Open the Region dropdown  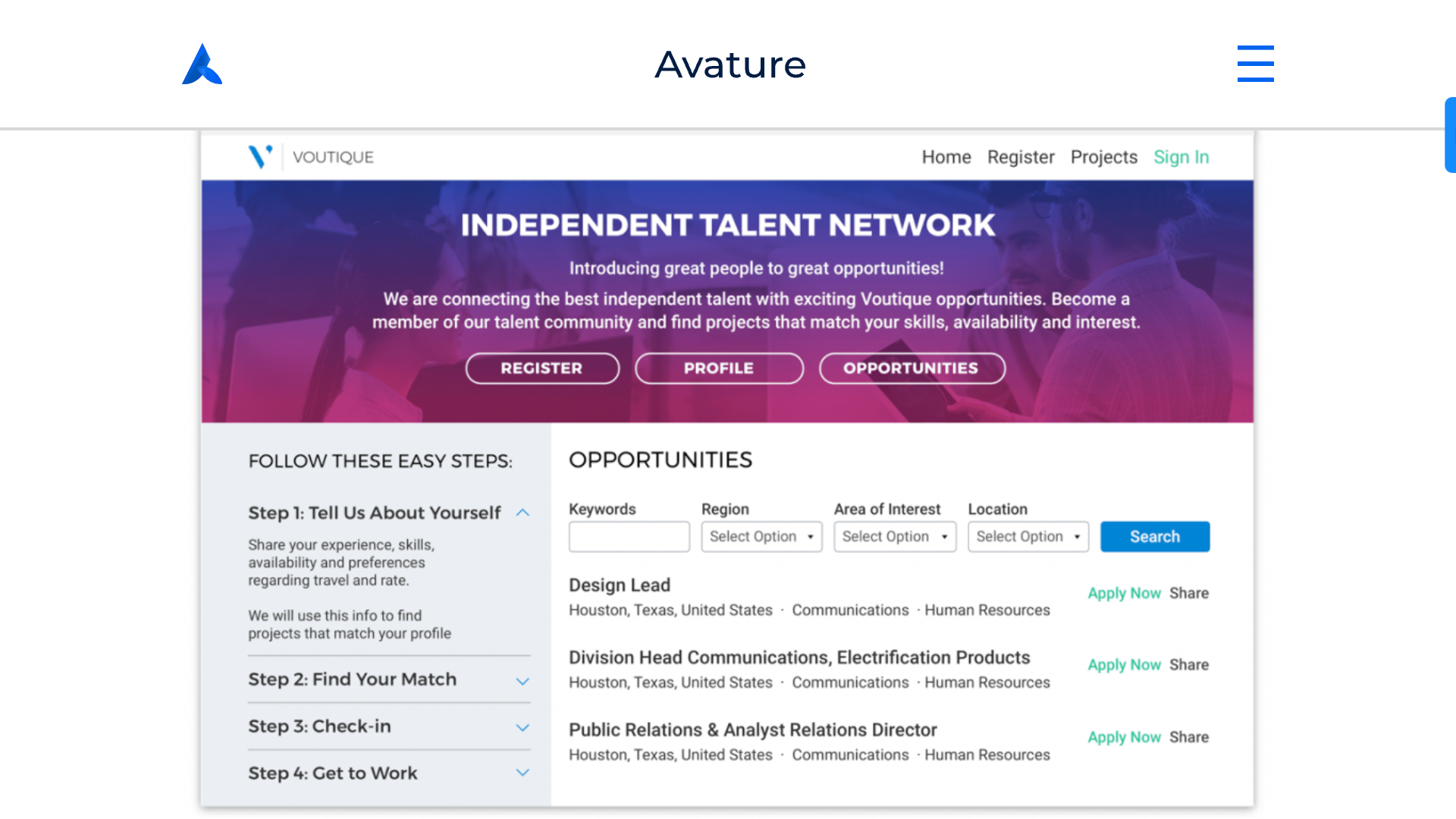[x=761, y=536]
